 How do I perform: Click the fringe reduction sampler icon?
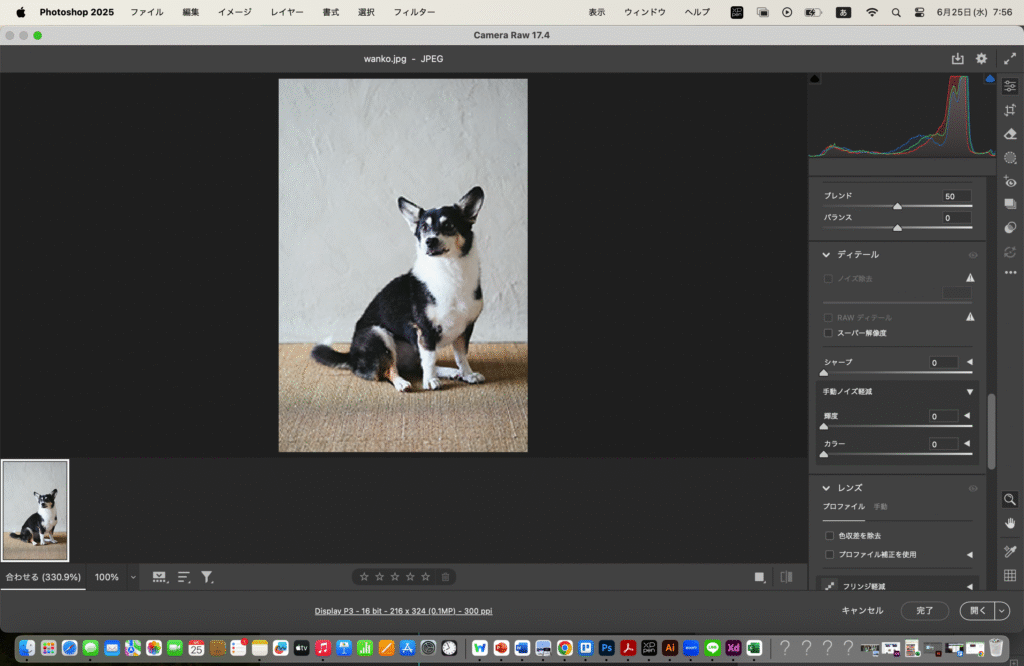(x=829, y=586)
